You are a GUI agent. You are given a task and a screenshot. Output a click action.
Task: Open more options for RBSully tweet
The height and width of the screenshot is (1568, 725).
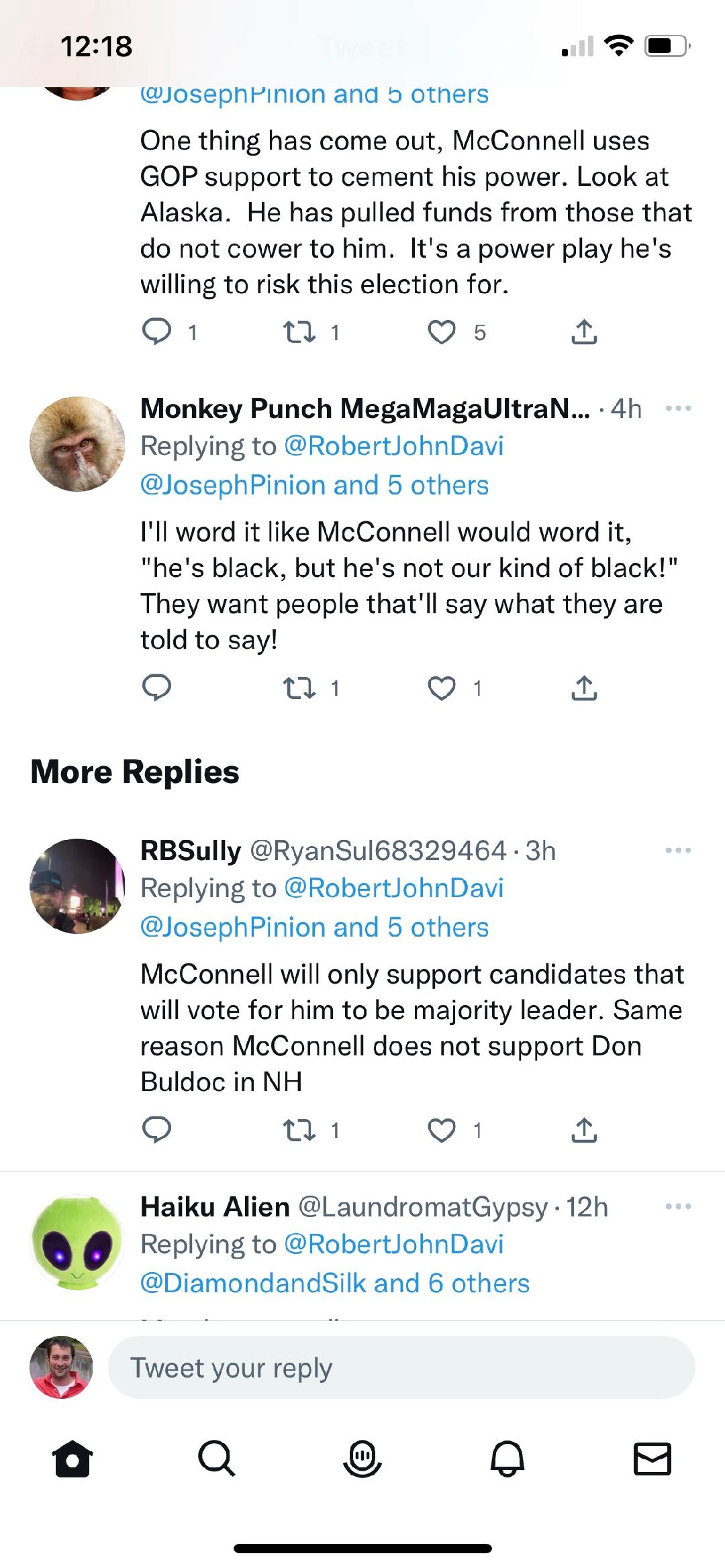[678, 851]
